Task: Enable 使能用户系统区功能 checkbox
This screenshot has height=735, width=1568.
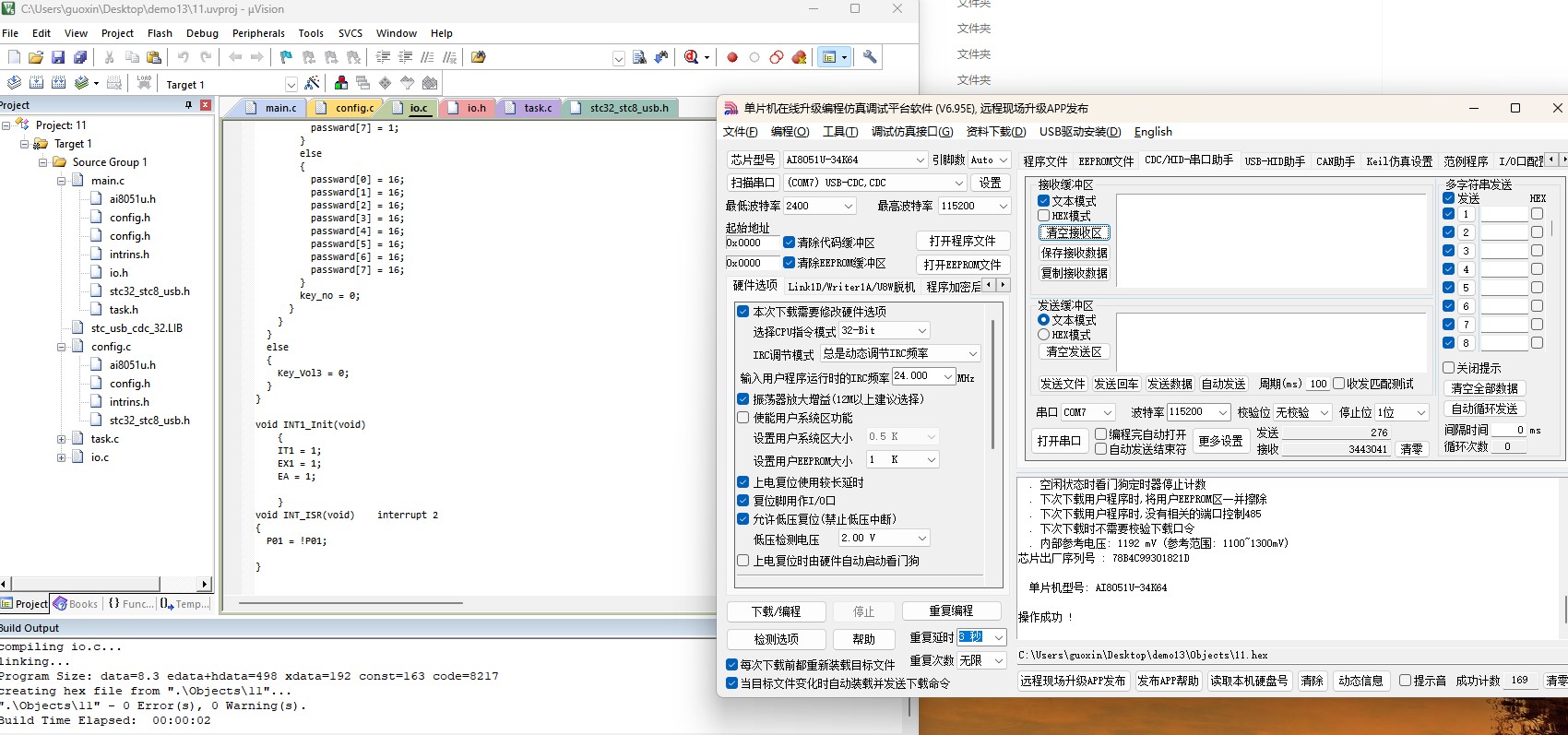Action: 743,418
